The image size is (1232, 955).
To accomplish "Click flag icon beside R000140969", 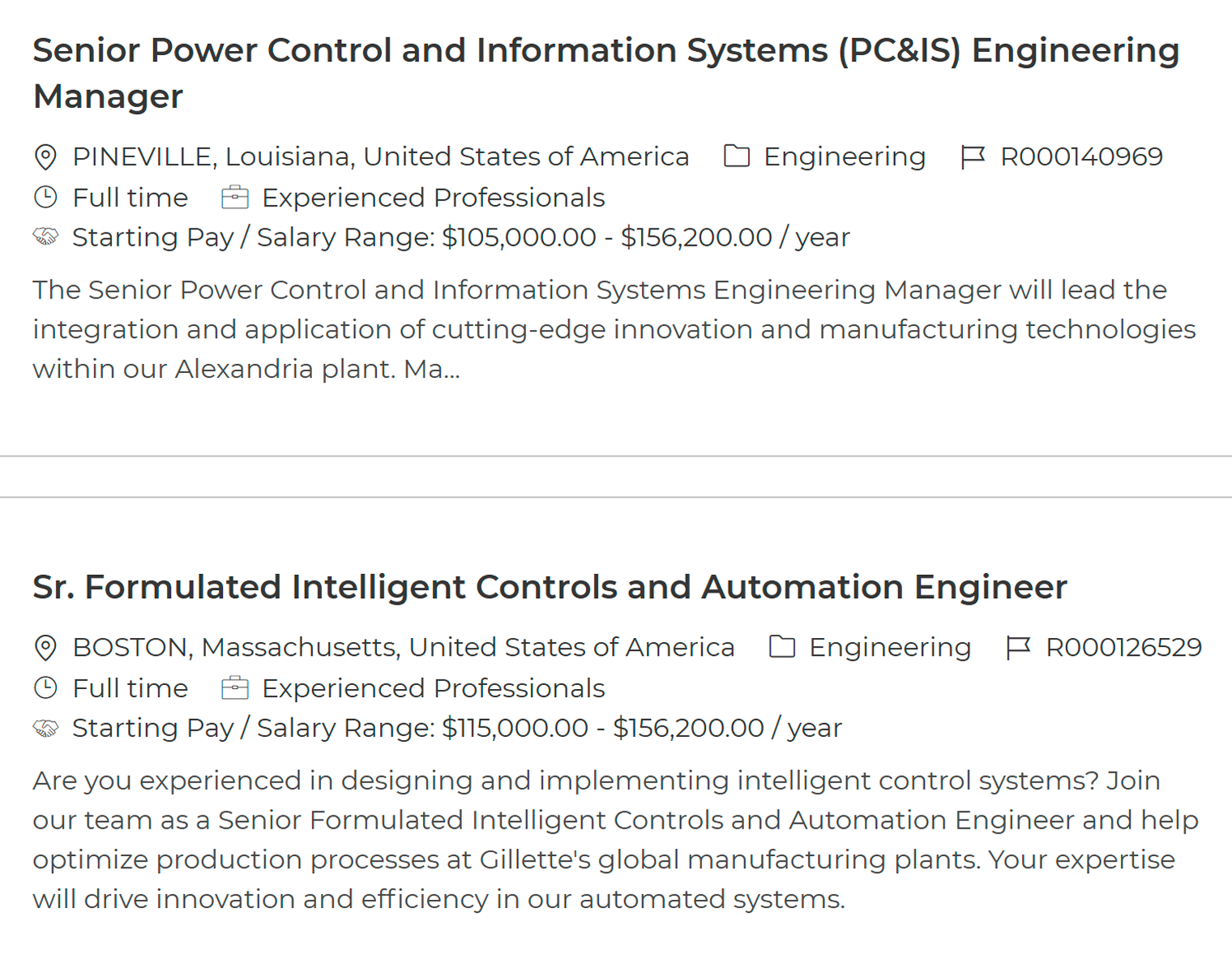I will click(972, 156).
